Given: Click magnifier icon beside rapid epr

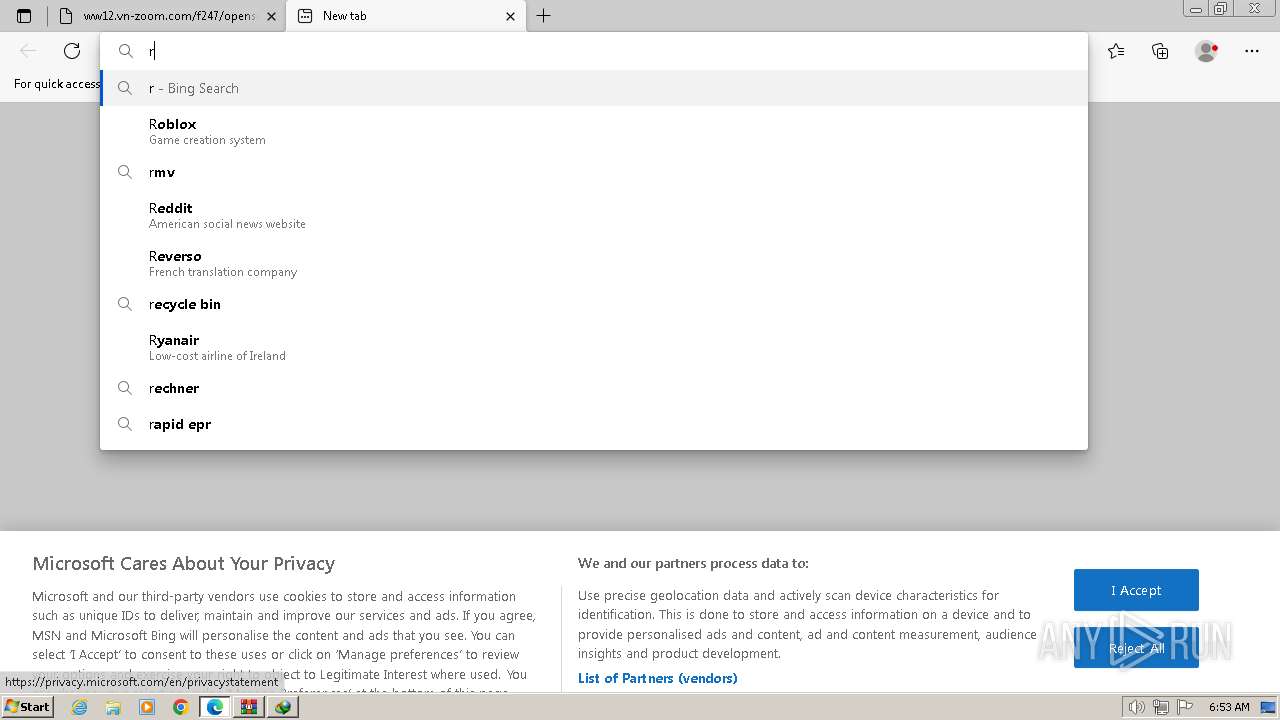Looking at the screenshot, I should pos(125,424).
